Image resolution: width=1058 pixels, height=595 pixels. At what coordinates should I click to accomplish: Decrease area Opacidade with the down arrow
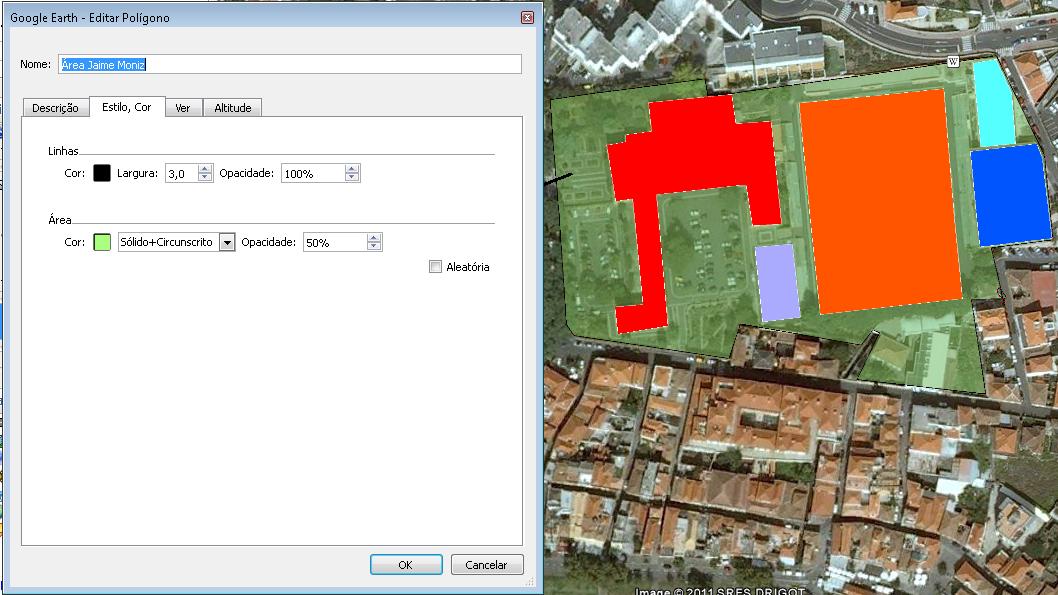pyautogui.click(x=372, y=246)
